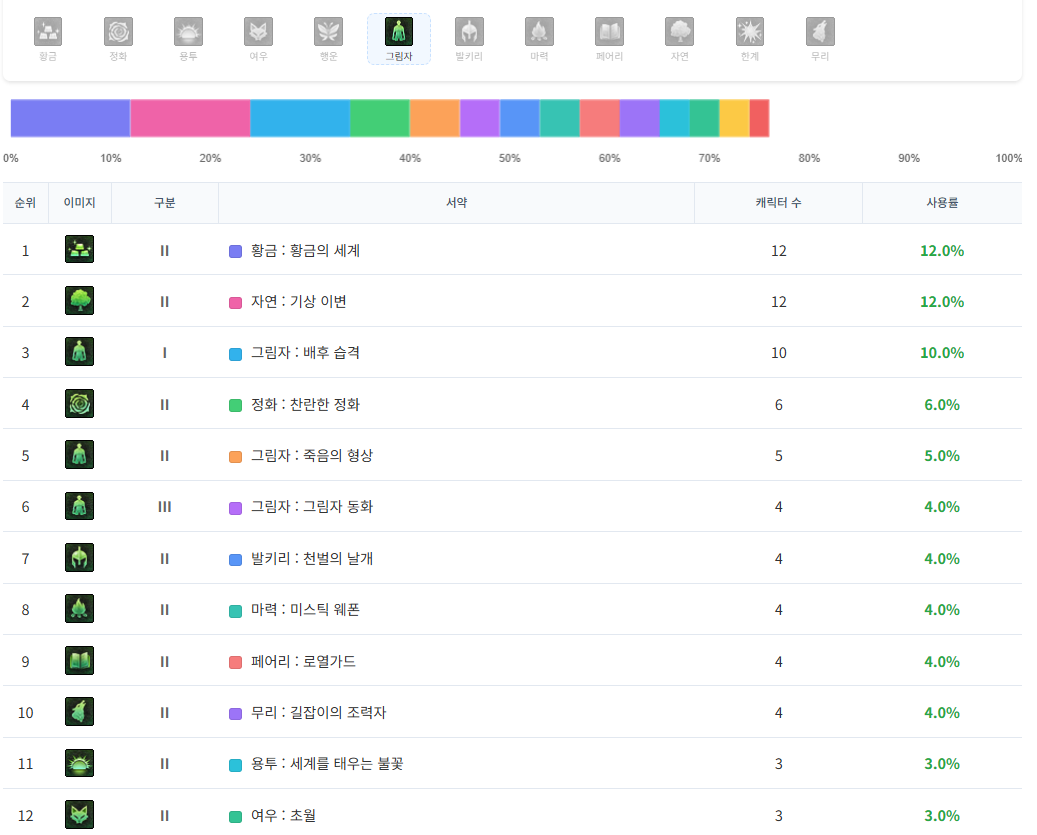Open the 황금 : 황금의 세계 entry
This screenshot has height=835, width=1037.
[305, 251]
